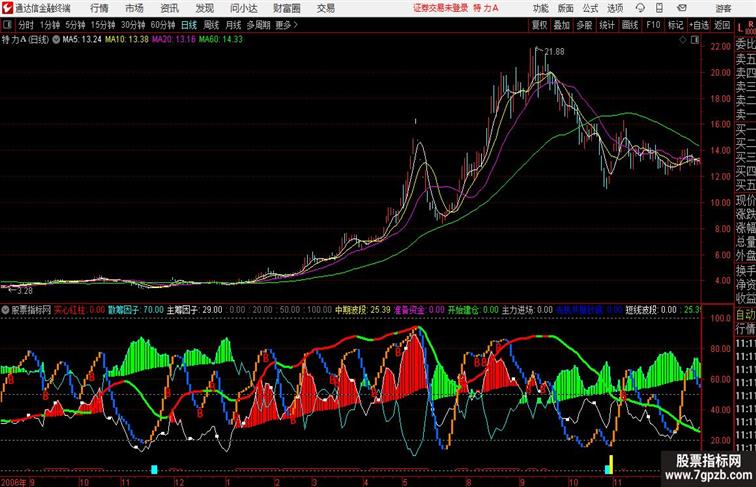
Task: Click the 返回 back button
Action: [722, 25]
